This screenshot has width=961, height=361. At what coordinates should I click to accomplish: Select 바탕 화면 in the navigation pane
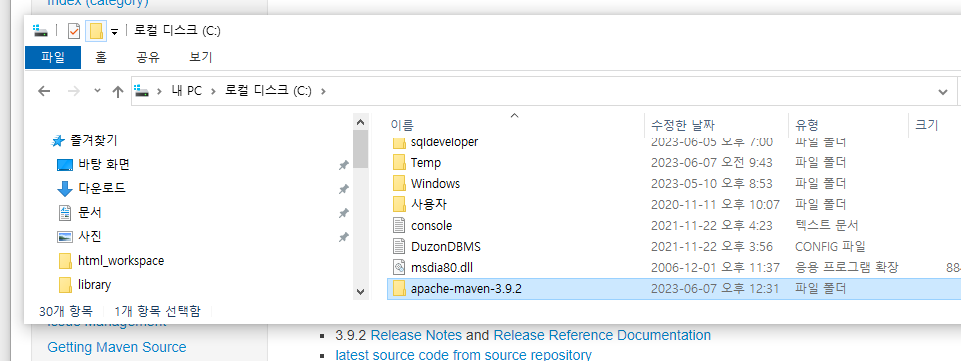click(104, 164)
